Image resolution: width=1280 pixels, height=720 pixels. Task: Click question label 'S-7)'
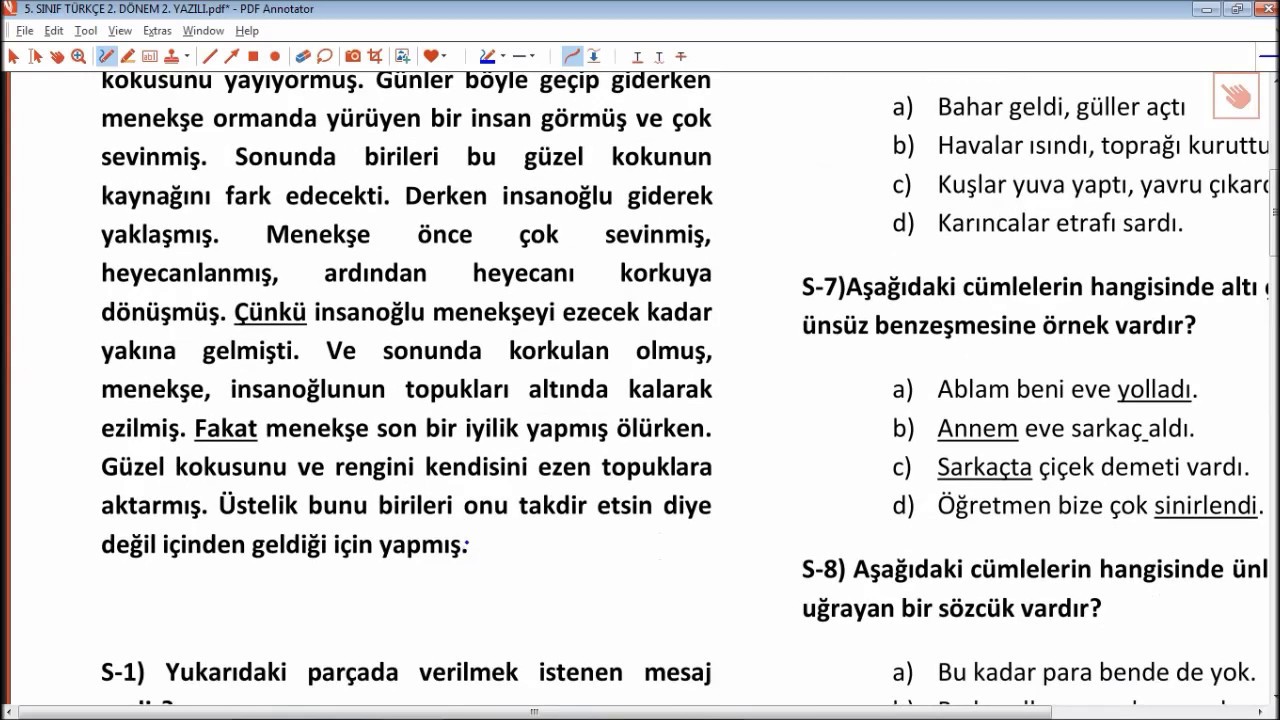[x=823, y=288]
